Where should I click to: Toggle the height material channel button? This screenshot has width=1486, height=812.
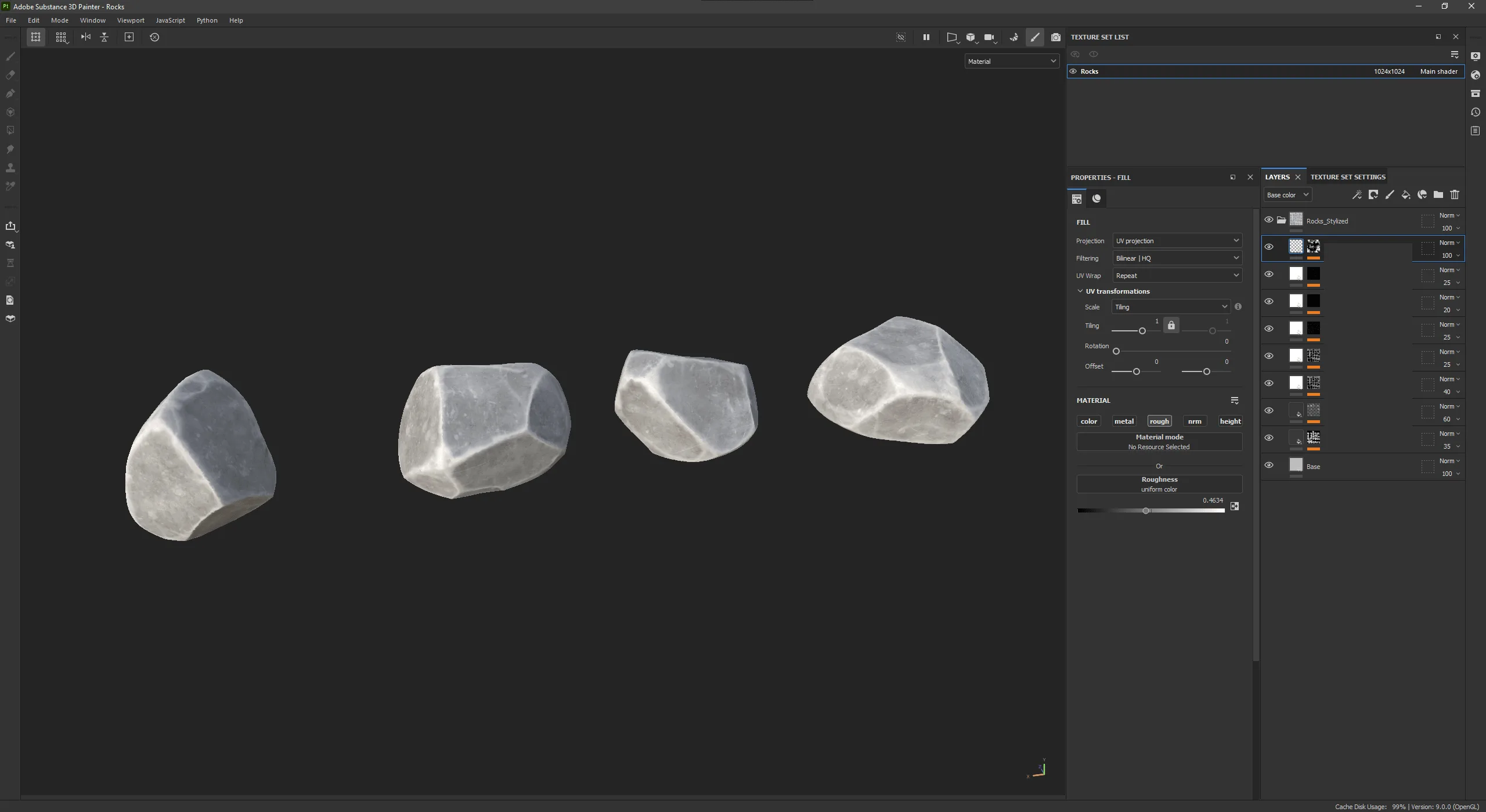pos(1230,421)
